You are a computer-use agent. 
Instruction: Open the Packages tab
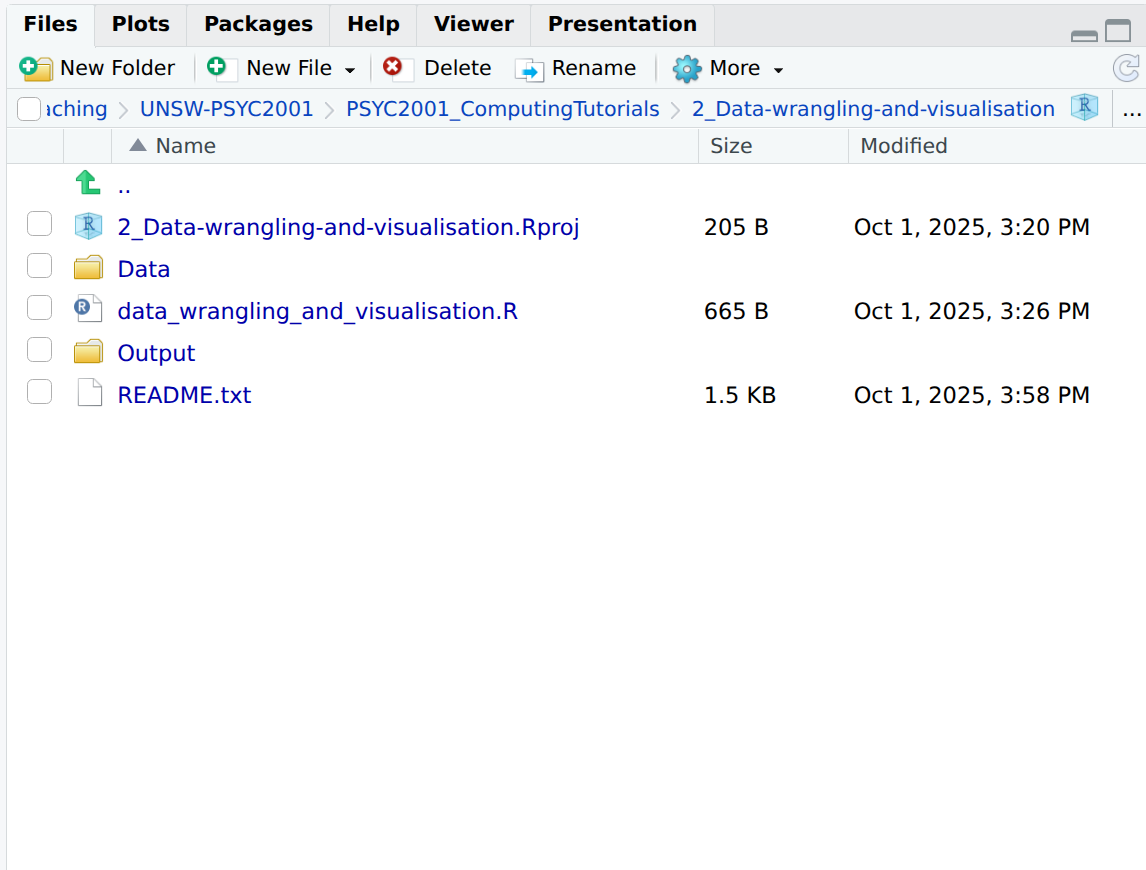pos(258,24)
